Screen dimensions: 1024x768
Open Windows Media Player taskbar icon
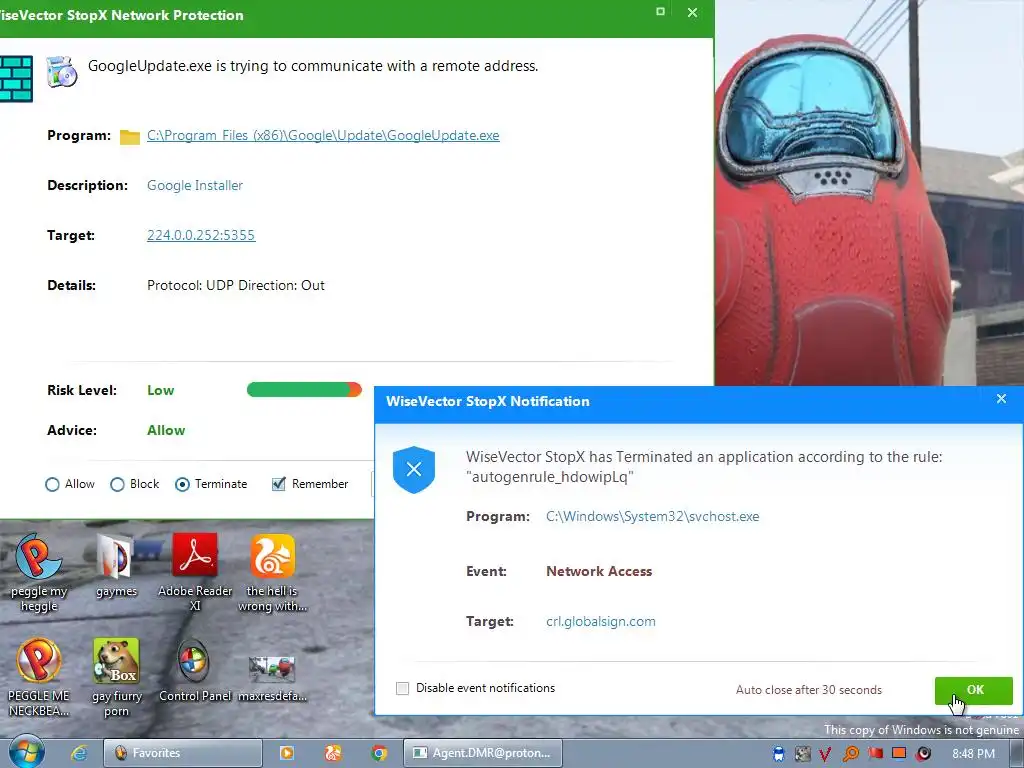coord(286,753)
